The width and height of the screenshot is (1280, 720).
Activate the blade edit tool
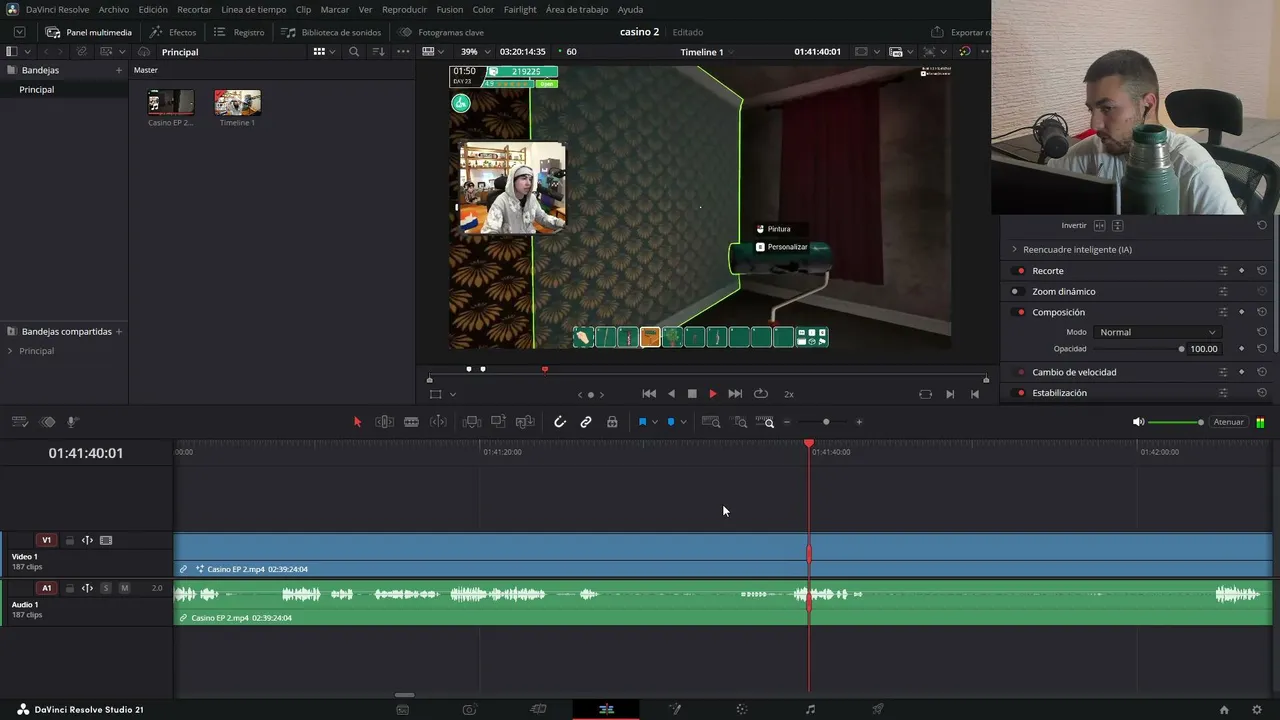[411, 422]
